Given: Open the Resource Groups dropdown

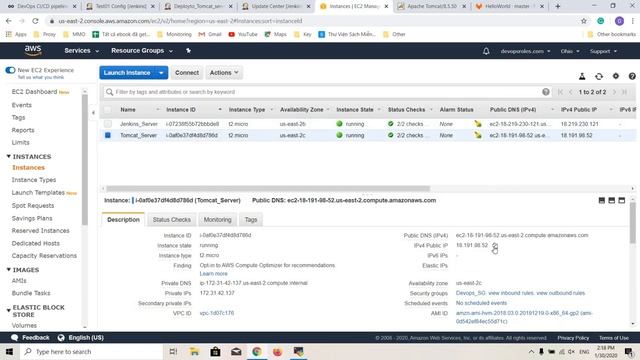Looking at the screenshot, I should point(142,51).
